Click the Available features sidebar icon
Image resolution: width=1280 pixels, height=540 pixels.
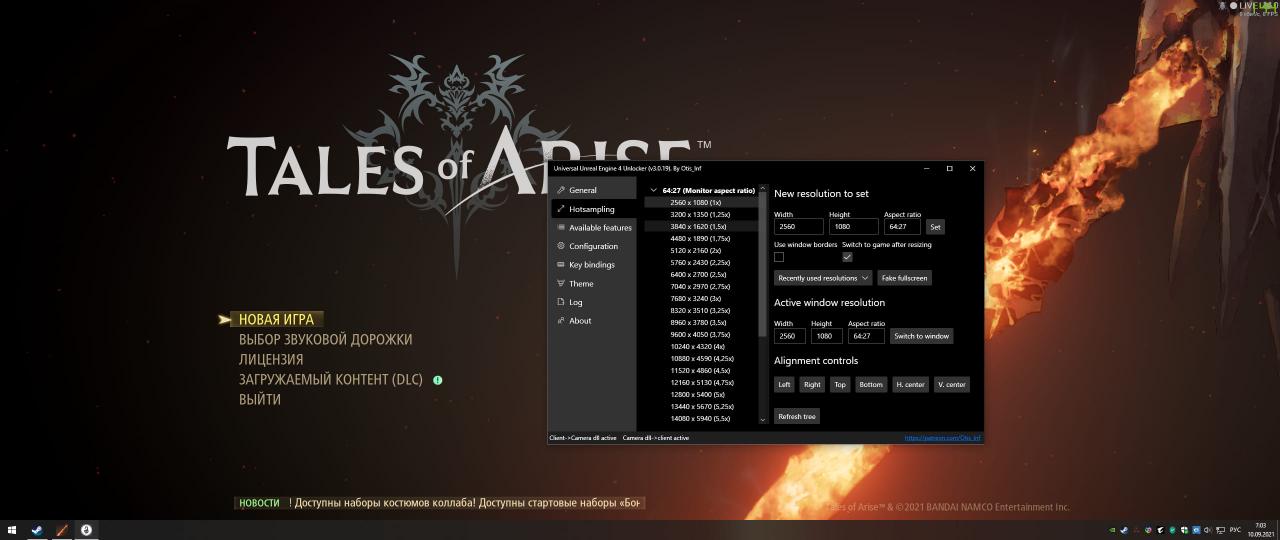(x=561, y=228)
